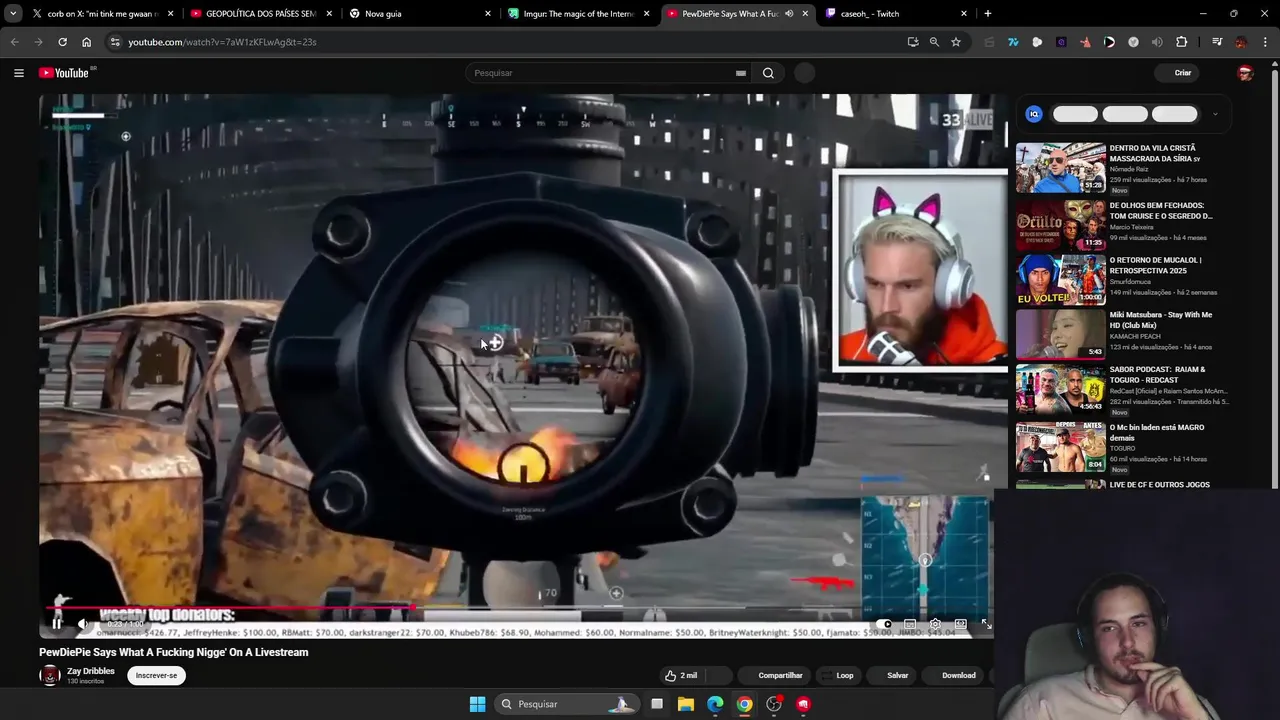Go to browser home page
Image resolution: width=1280 pixels, height=720 pixels.
[86, 42]
